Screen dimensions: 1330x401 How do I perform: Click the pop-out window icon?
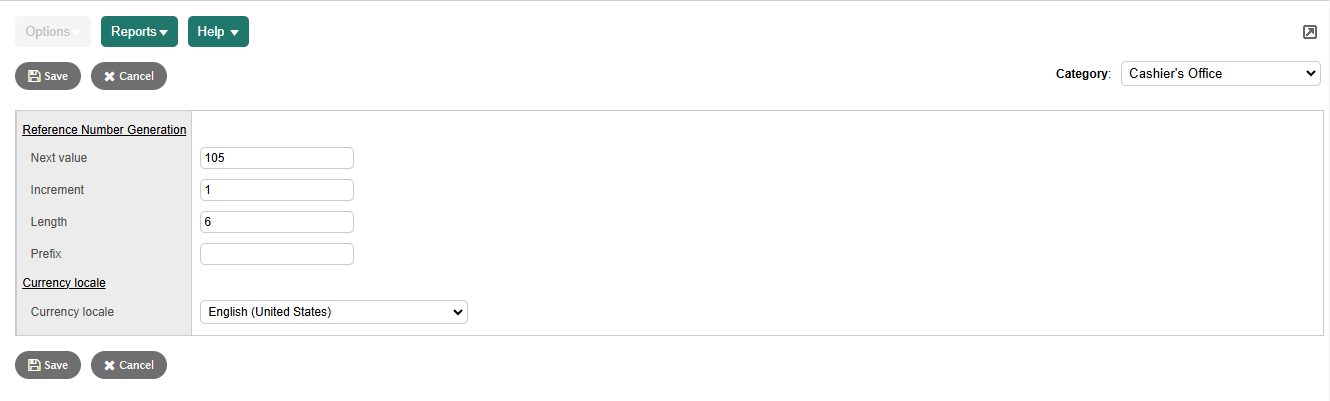point(1309,32)
